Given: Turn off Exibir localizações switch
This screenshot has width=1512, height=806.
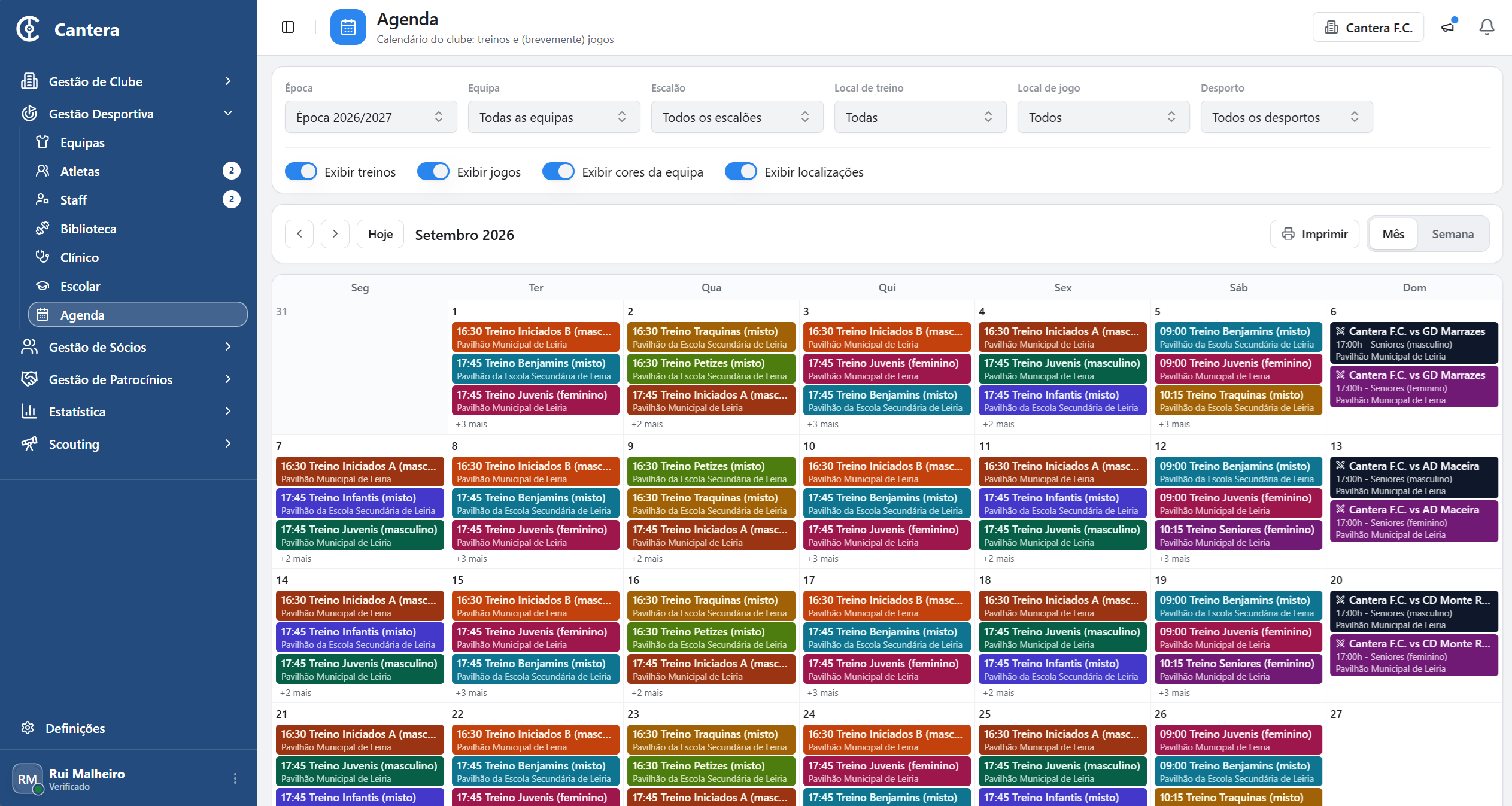Looking at the screenshot, I should (x=741, y=172).
